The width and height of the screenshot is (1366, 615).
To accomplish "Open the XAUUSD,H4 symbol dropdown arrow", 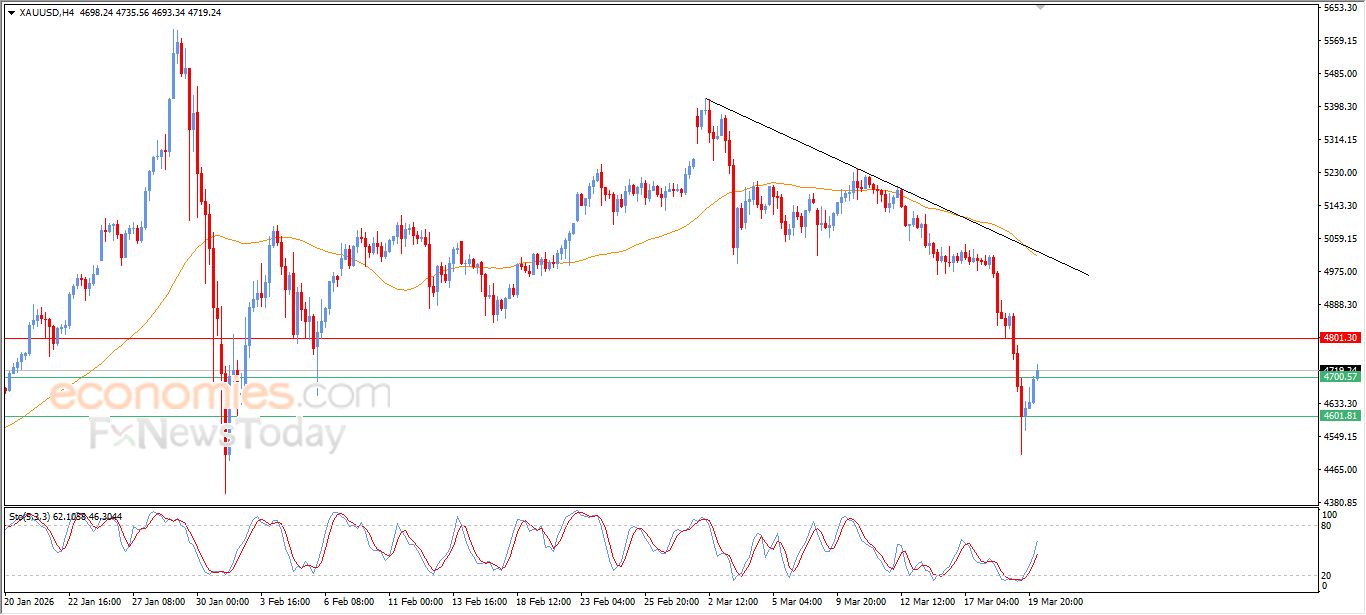I will (11, 13).
